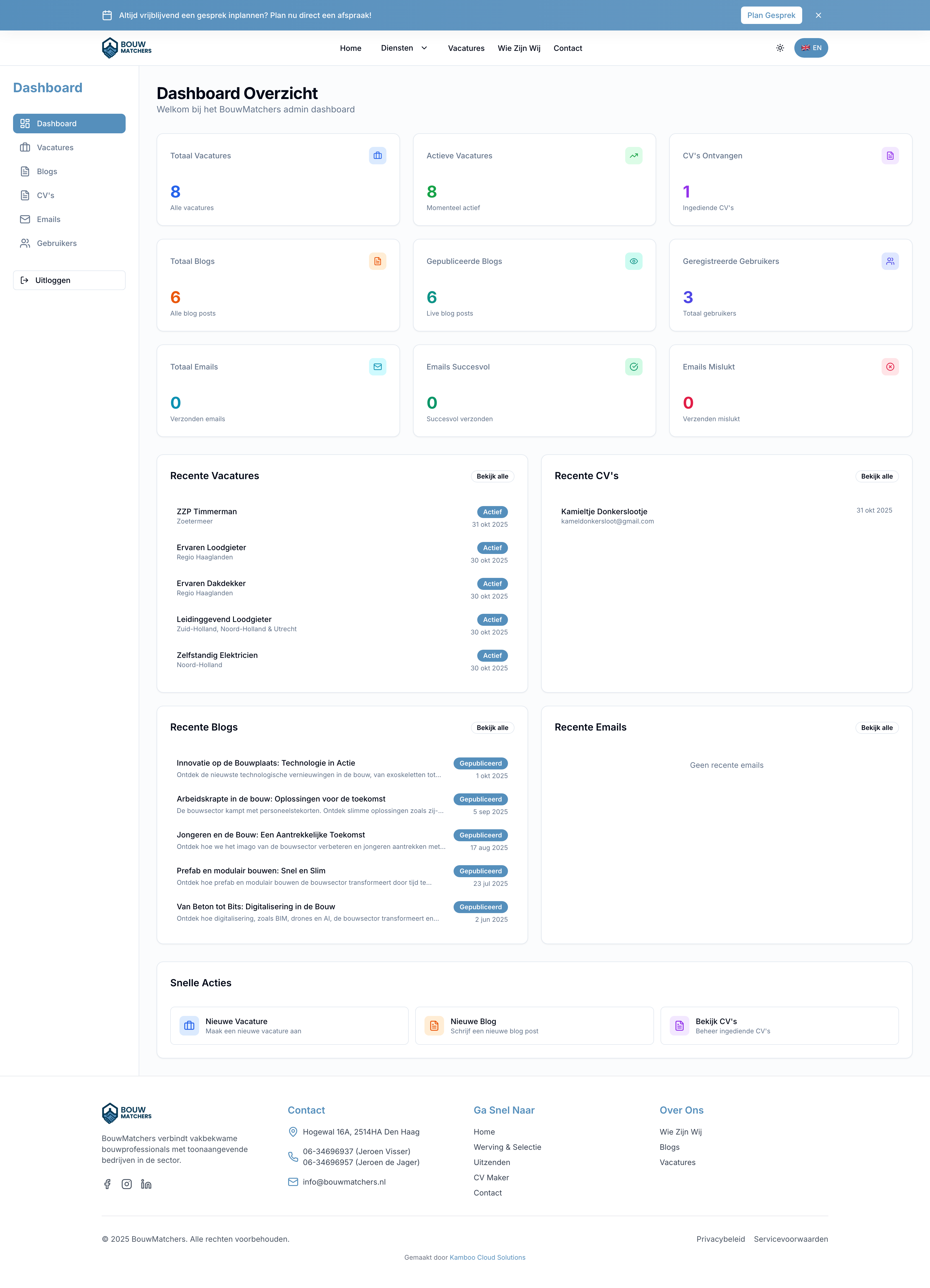Open the Instagram icon in footer

click(x=127, y=1184)
